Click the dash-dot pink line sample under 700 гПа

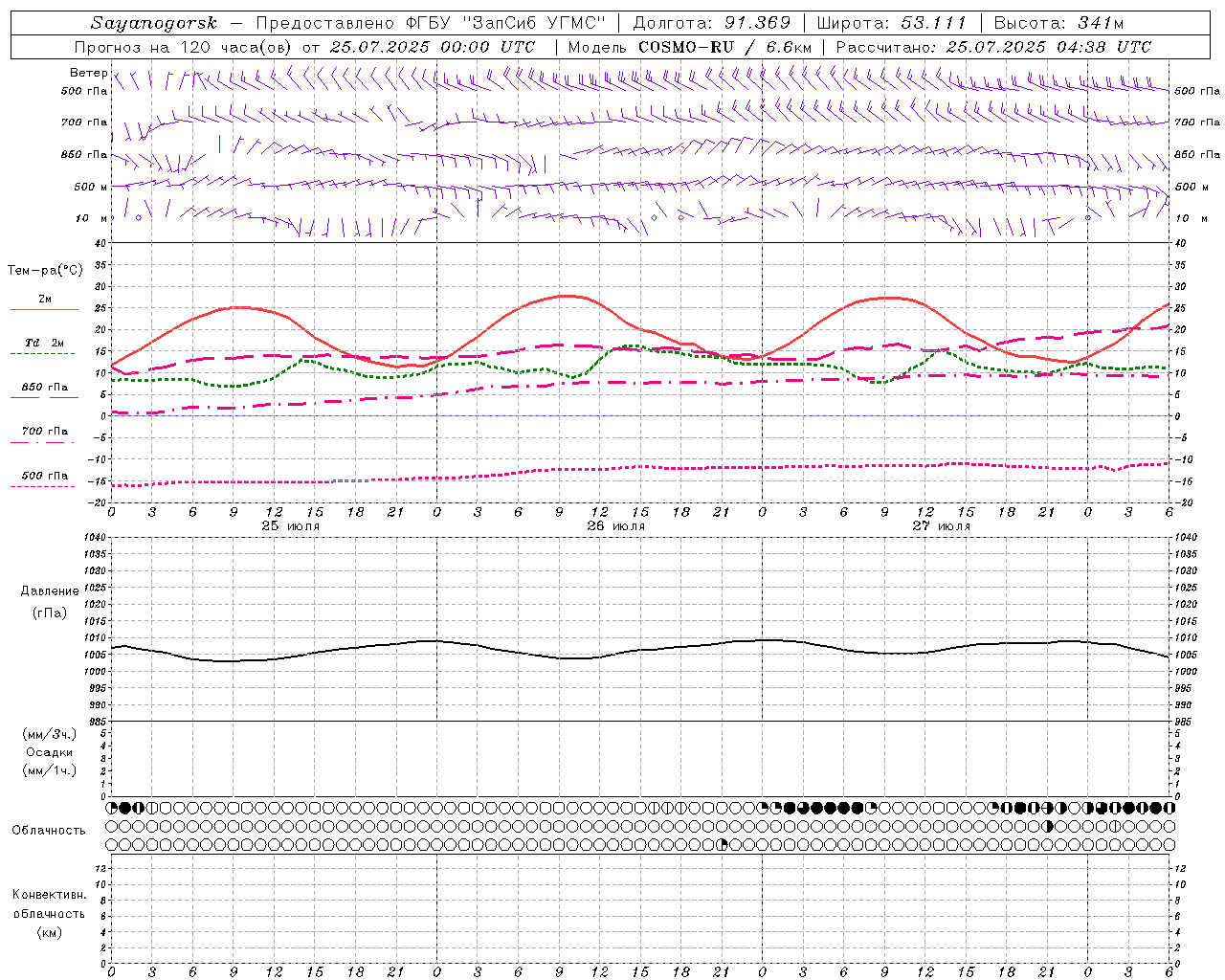pyautogui.click(x=42, y=442)
